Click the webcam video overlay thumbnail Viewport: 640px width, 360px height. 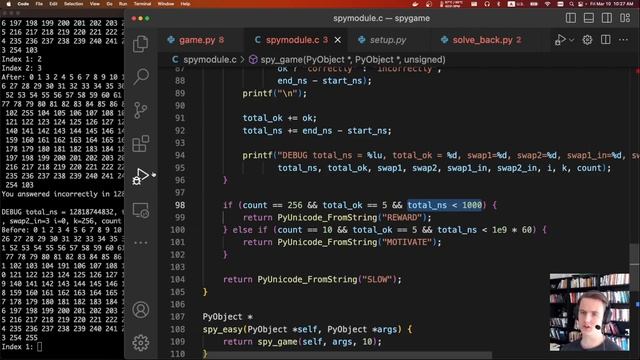point(589,312)
